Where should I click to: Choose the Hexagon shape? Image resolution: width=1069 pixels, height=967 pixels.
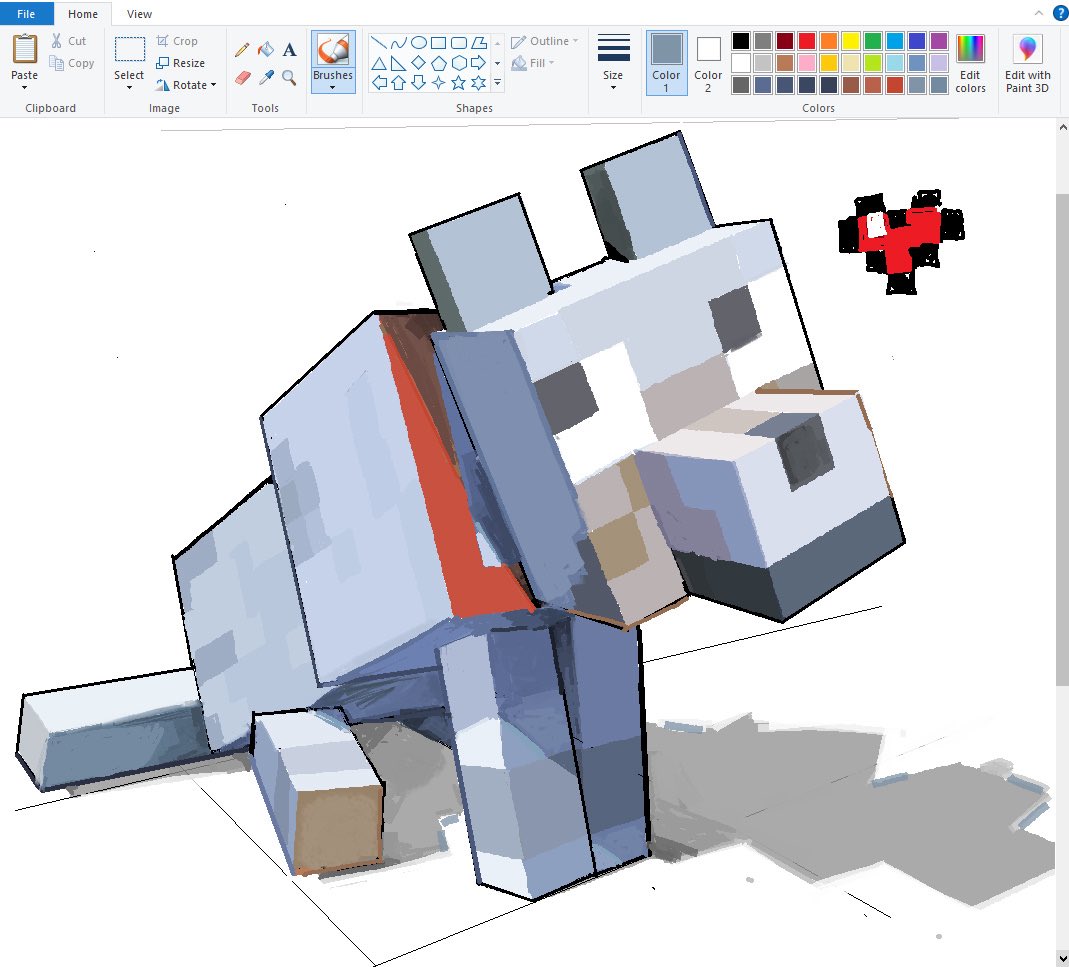point(459,63)
